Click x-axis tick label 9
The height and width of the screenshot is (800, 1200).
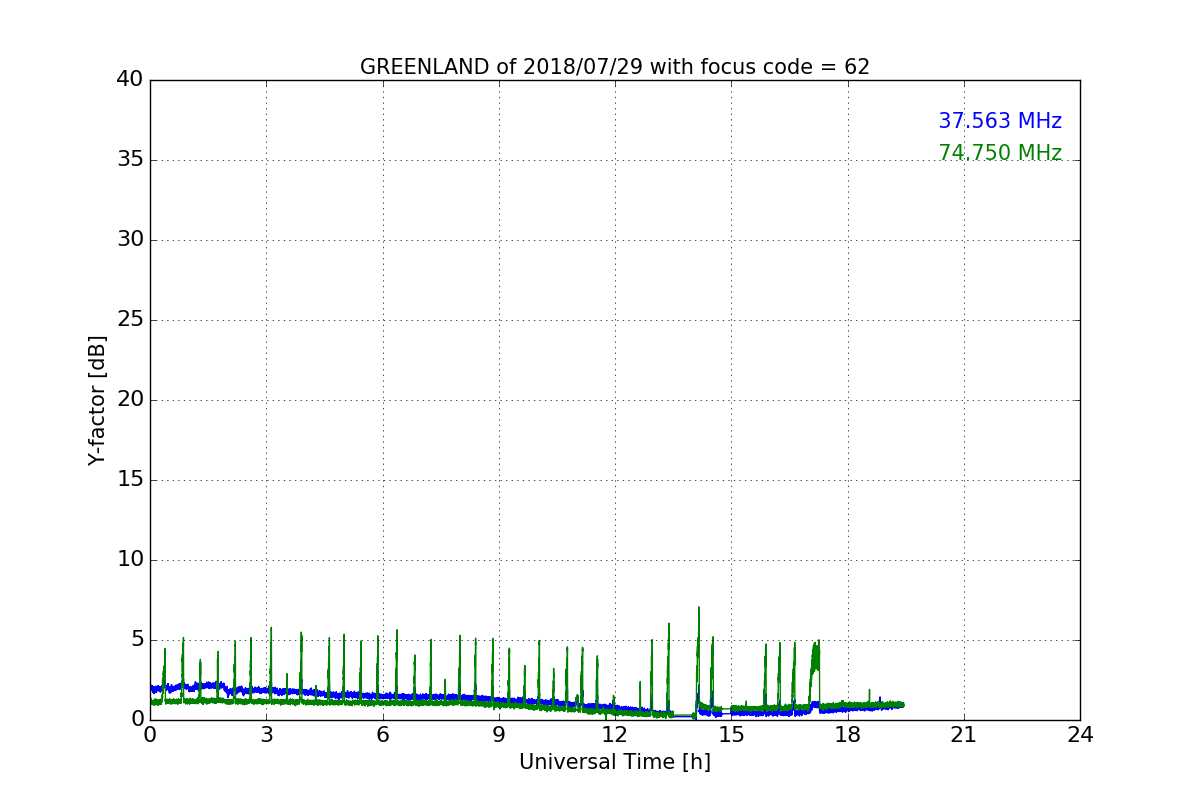coord(499,735)
